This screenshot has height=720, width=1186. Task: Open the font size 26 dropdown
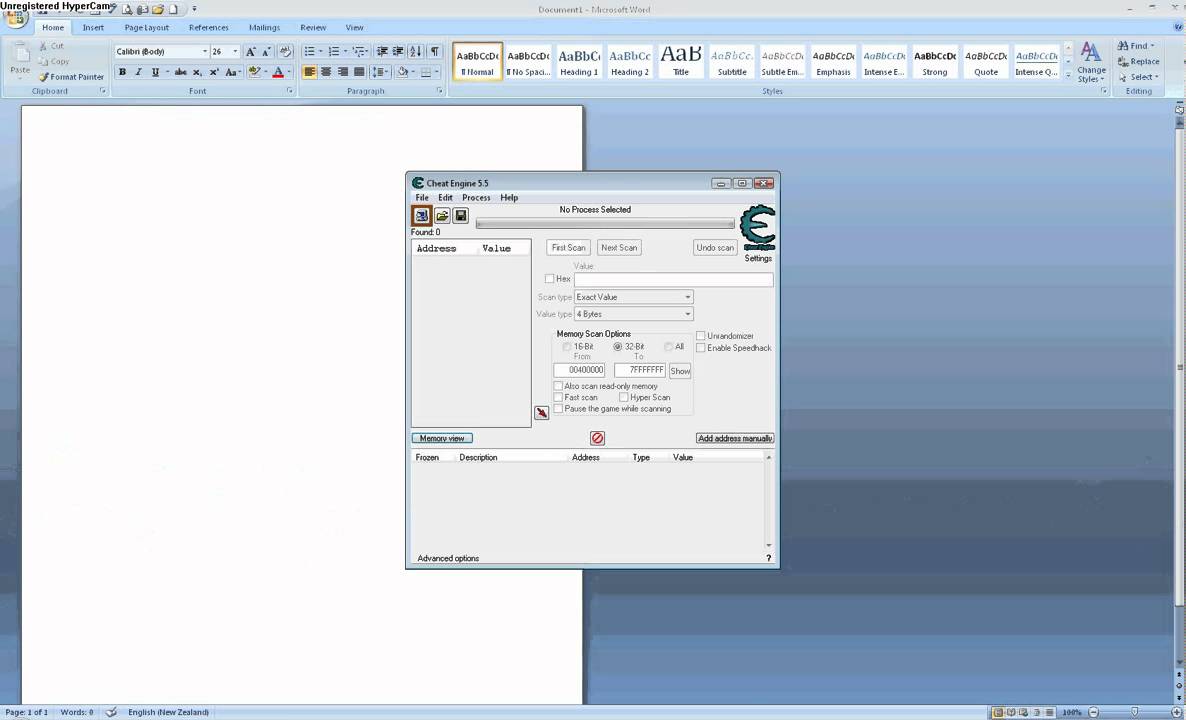pos(235,51)
